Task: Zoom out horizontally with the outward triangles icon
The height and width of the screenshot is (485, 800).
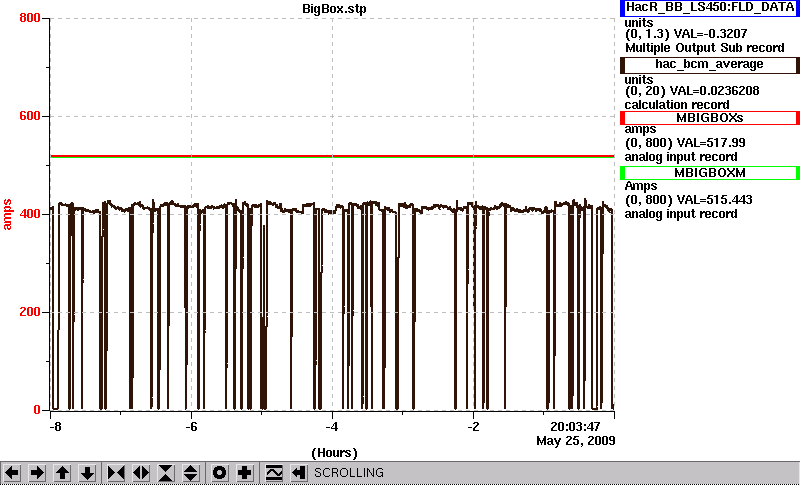Action: tap(141, 473)
